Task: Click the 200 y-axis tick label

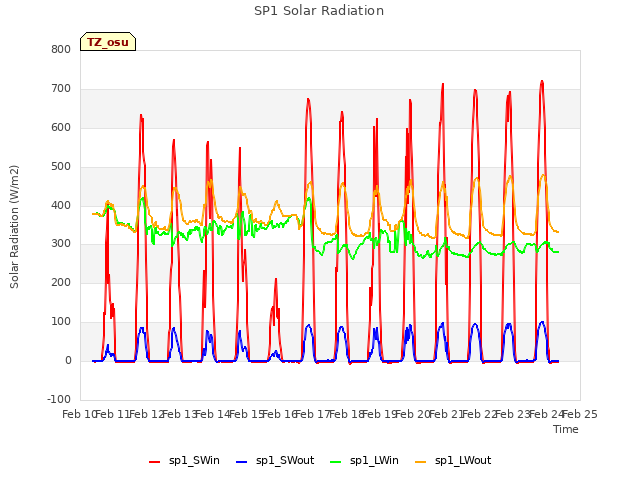Action: click(x=61, y=282)
